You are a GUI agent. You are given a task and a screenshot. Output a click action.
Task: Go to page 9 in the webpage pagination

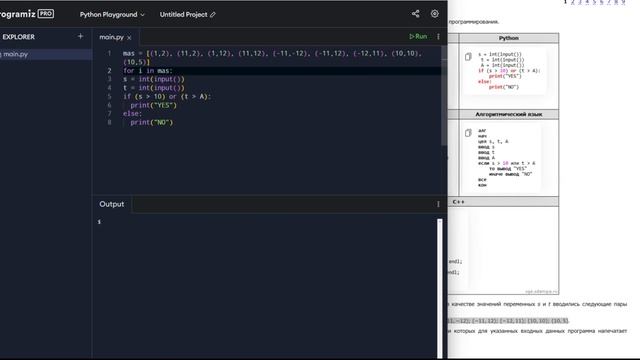[623, 2]
